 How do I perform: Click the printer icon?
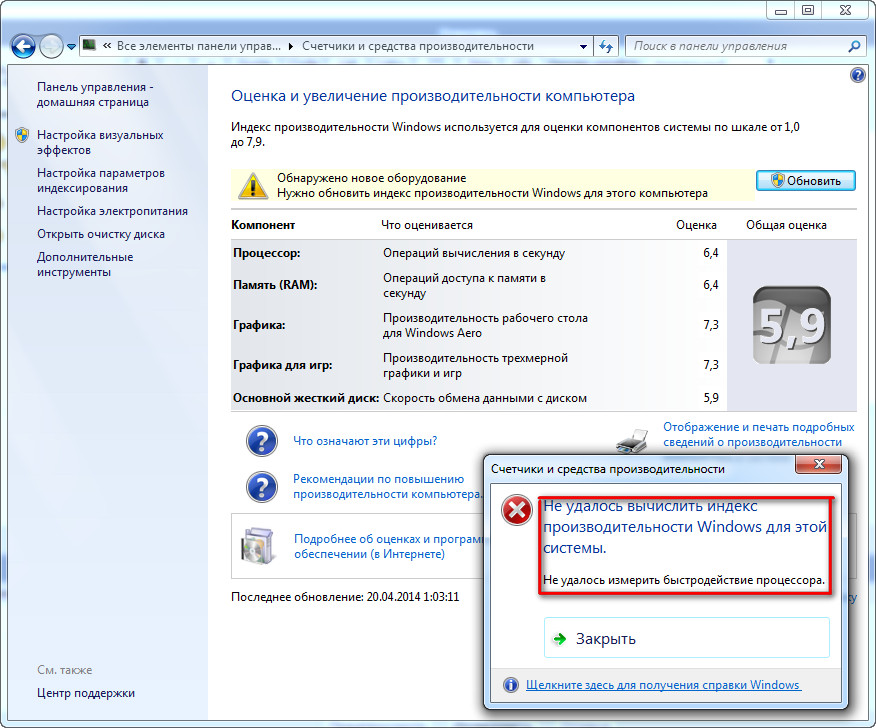(x=632, y=440)
